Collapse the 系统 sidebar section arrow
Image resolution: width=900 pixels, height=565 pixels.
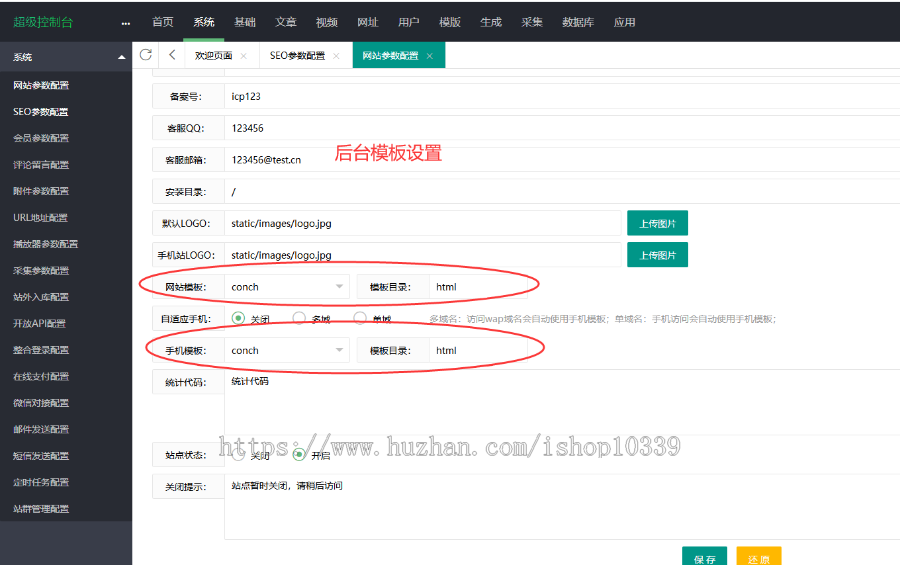coord(121,57)
